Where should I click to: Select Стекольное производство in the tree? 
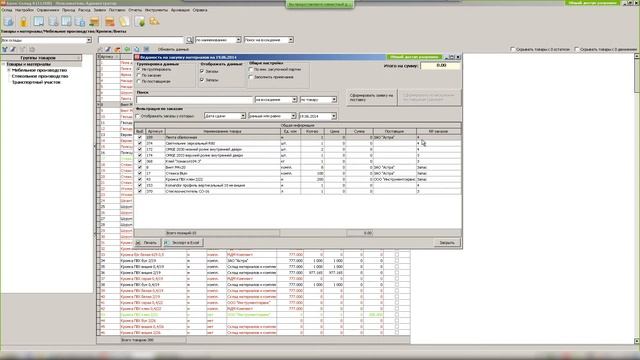[x=40, y=76]
